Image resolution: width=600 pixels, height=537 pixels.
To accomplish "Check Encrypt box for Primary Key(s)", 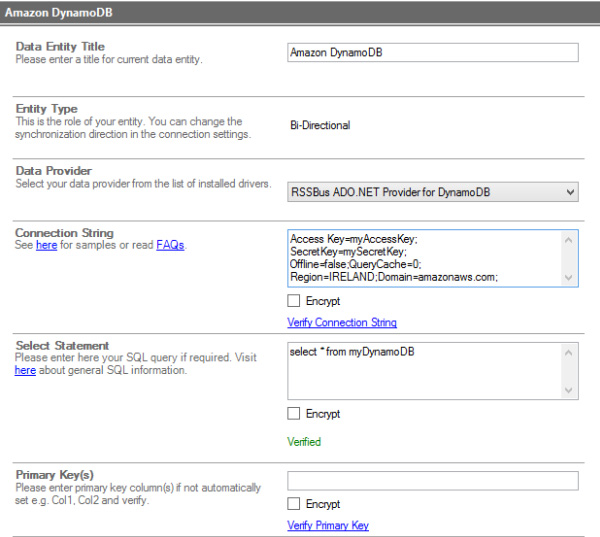I will click(x=294, y=504).
